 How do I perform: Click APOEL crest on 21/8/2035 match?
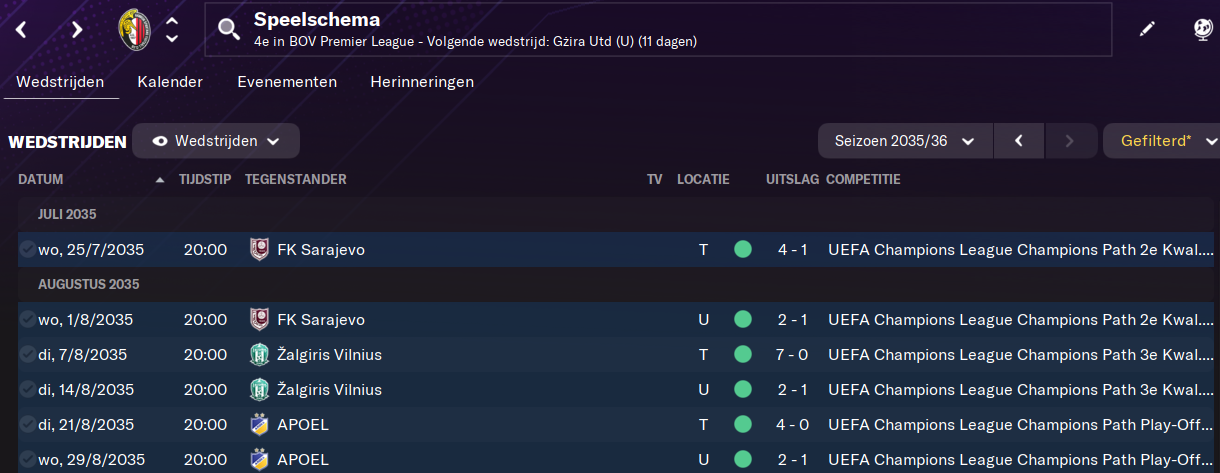pyautogui.click(x=259, y=424)
